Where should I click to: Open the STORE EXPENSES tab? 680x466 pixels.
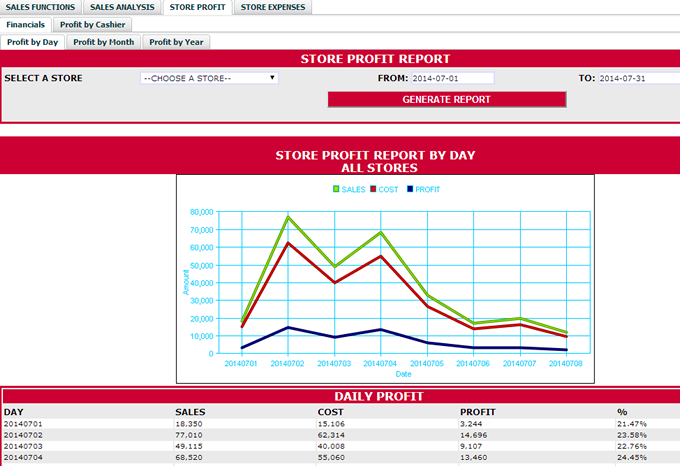coord(273,7)
